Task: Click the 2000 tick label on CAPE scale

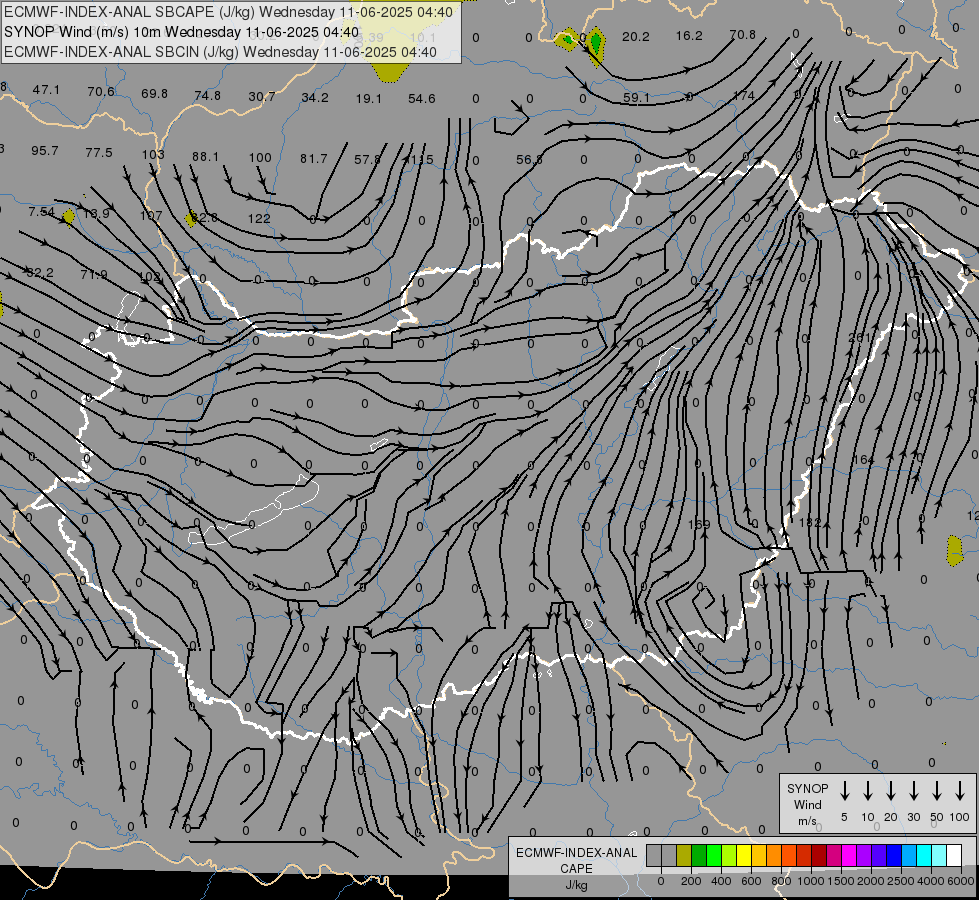Action: click(x=870, y=881)
